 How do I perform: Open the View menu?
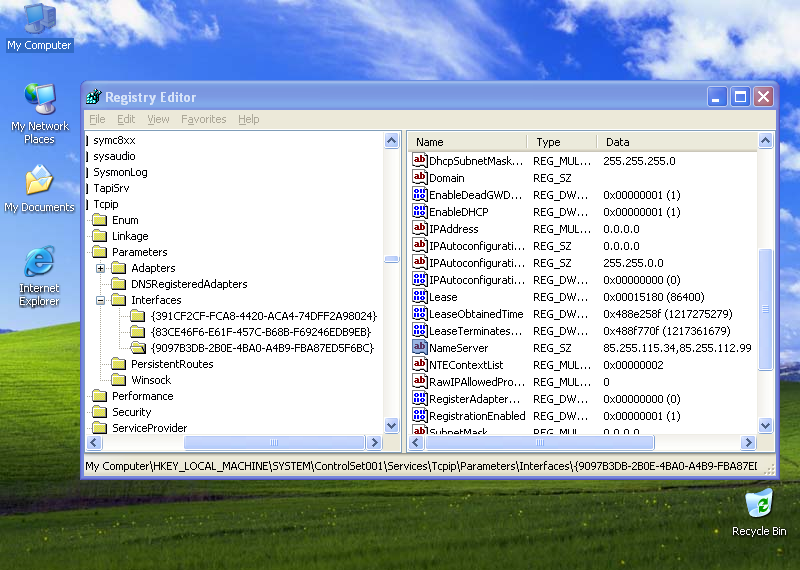pos(158,119)
